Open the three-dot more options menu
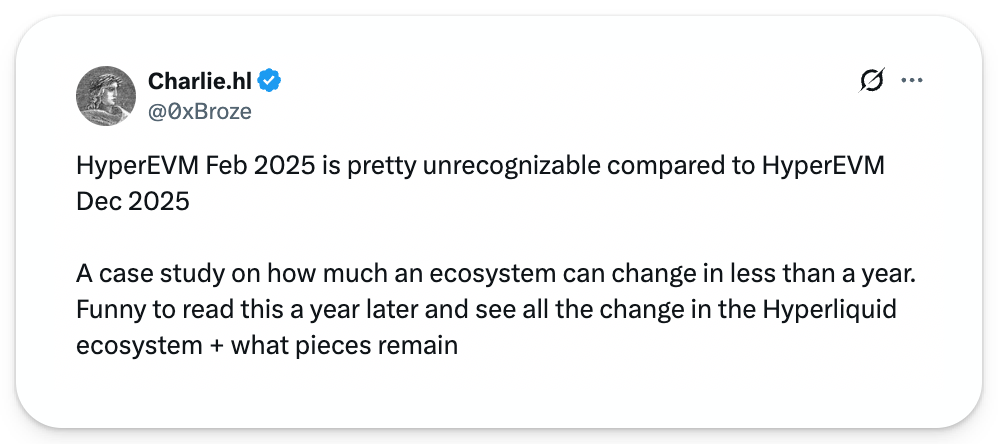The height and width of the screenshot is (444, 998). (912, 81)
